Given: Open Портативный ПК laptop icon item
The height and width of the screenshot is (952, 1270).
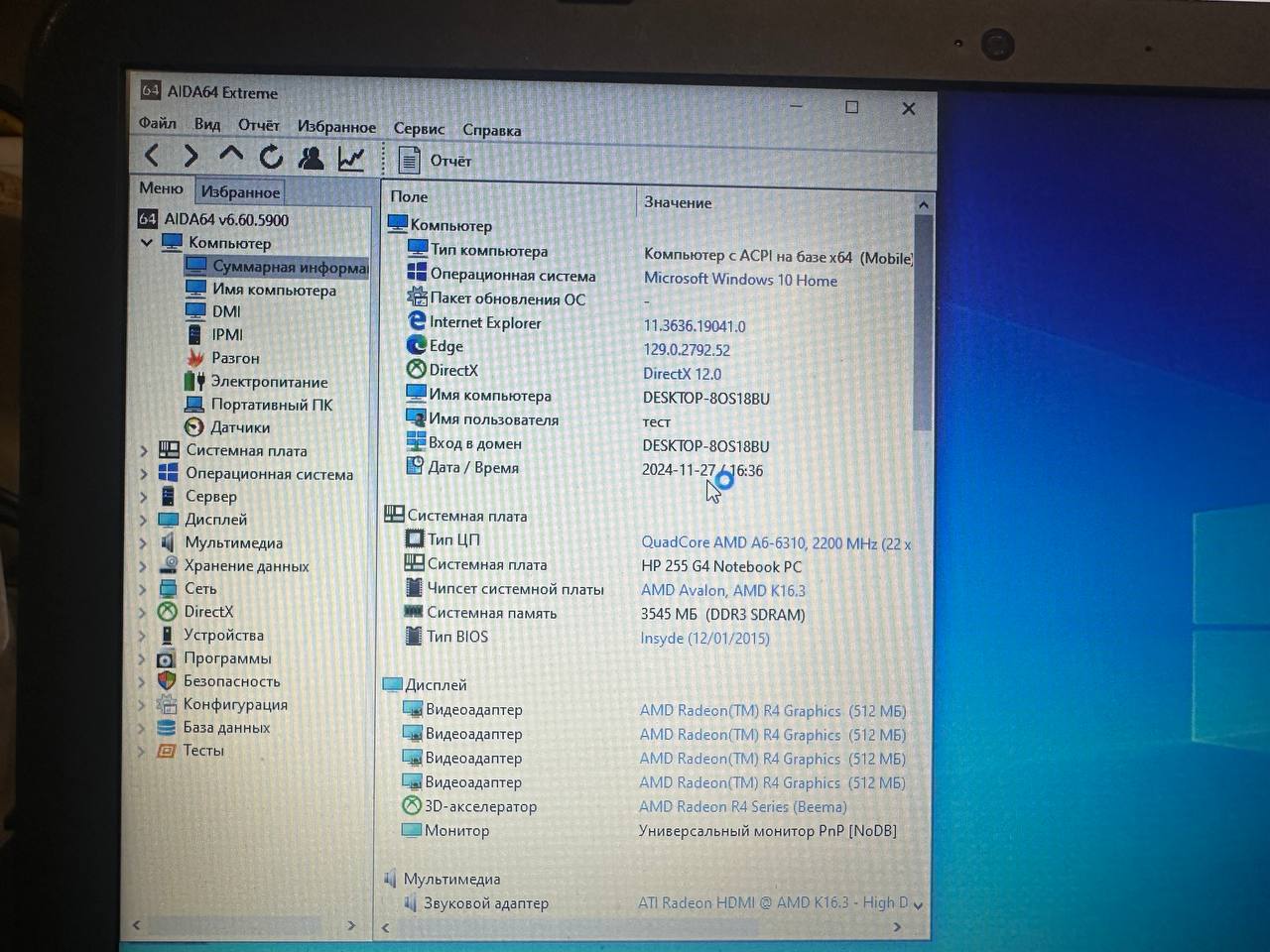Looking at the screenshot, I should 194,405.
